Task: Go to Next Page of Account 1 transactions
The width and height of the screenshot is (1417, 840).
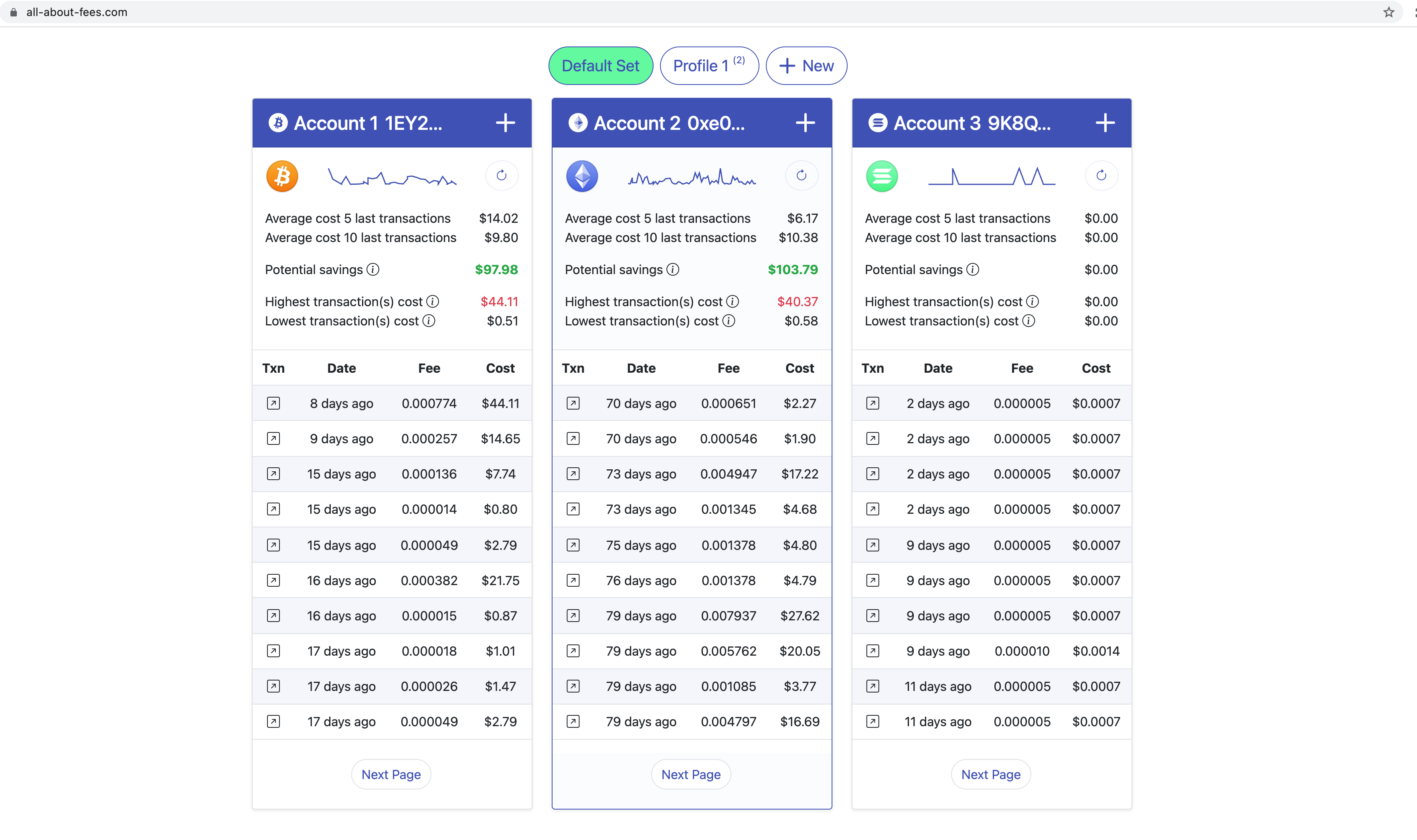Action: click(x=391, y=774)
